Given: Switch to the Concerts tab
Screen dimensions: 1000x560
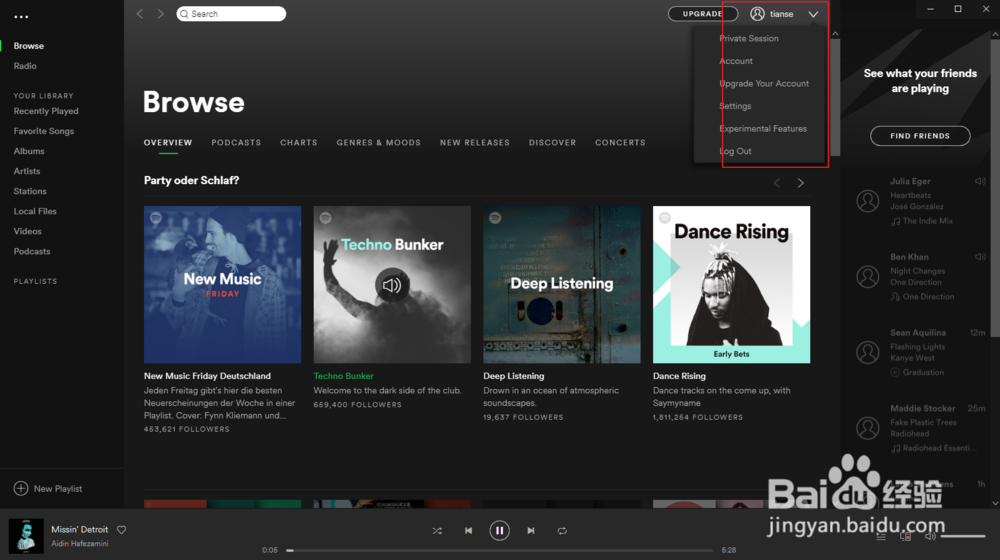Looking at the screenshot, I should coord(620,143).
